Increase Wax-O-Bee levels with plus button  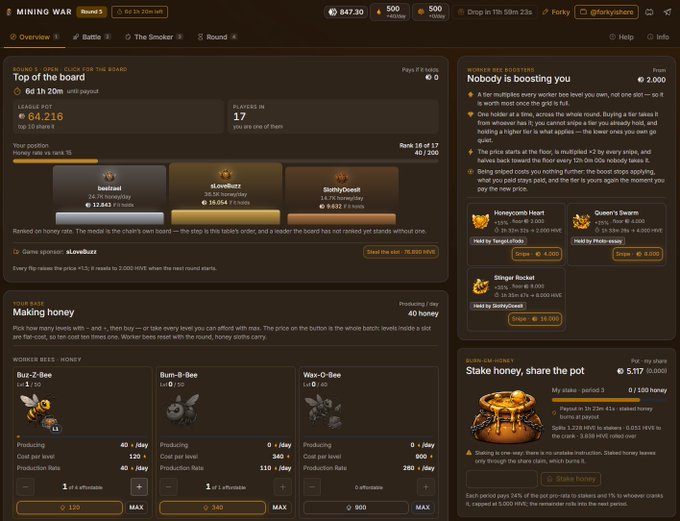click(x=425, y=487)
